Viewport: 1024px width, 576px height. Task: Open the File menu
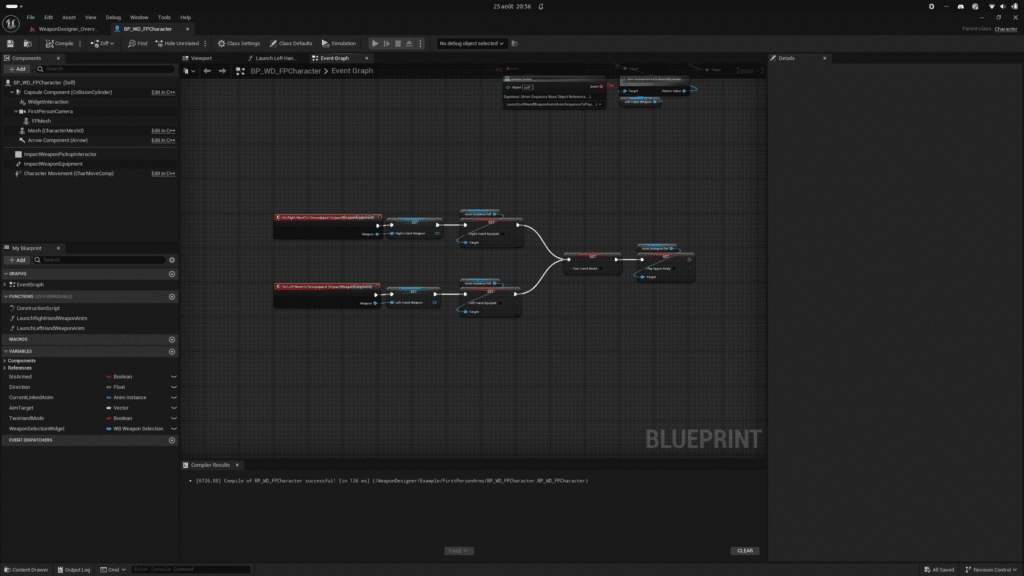click(x=31, y=18)
